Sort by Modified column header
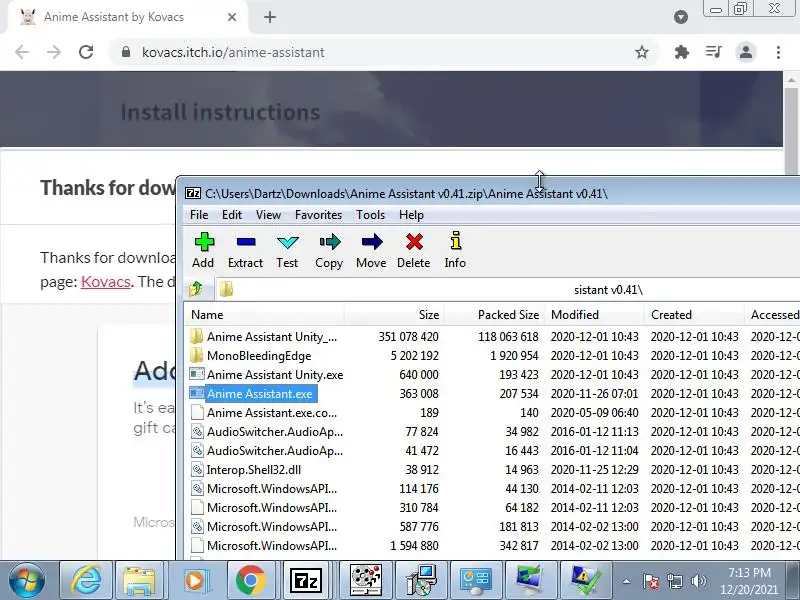800x600 pixels. point(594,315)
